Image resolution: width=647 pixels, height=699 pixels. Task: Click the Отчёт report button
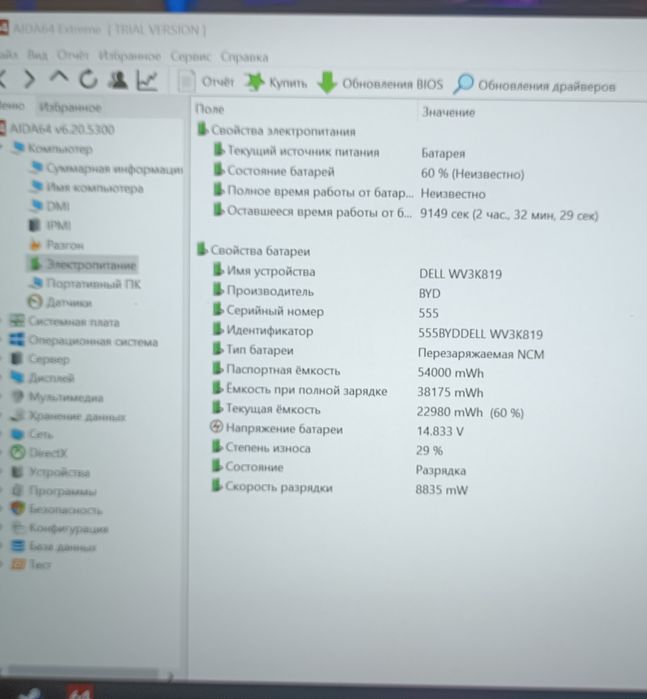(206, 82)
